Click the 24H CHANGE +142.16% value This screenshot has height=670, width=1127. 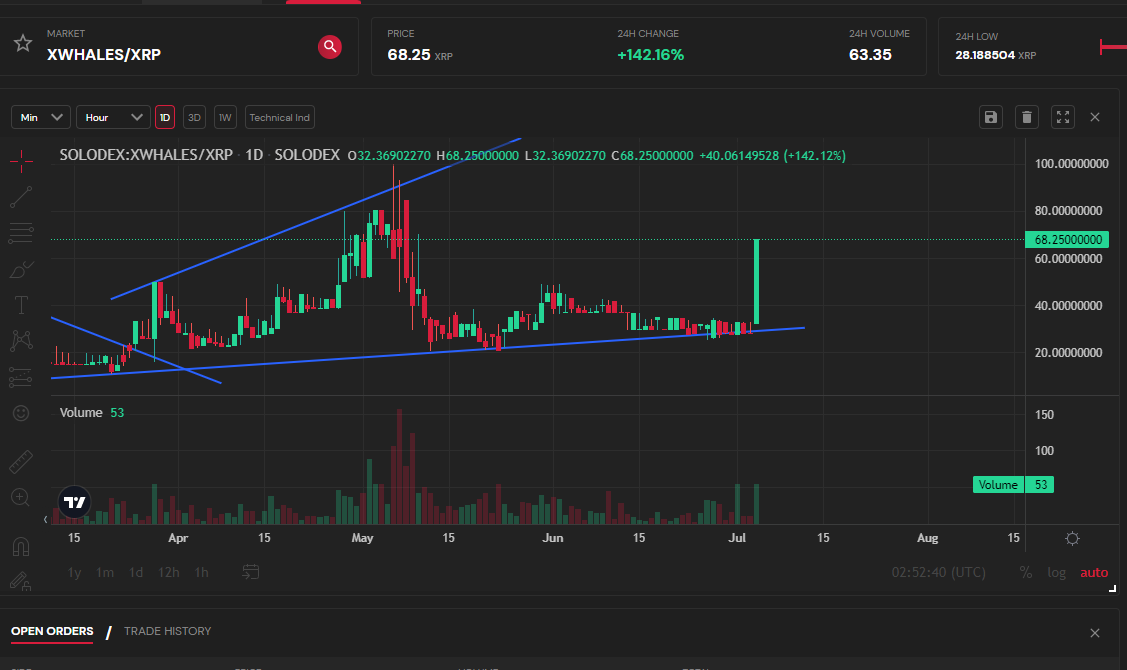click(650, 55)
